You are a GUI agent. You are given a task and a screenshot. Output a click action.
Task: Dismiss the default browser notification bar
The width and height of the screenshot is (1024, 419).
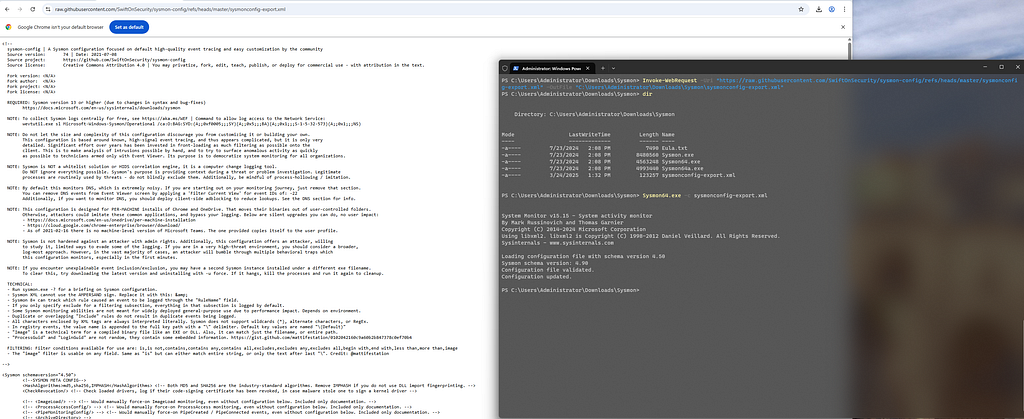coord(842,27)
